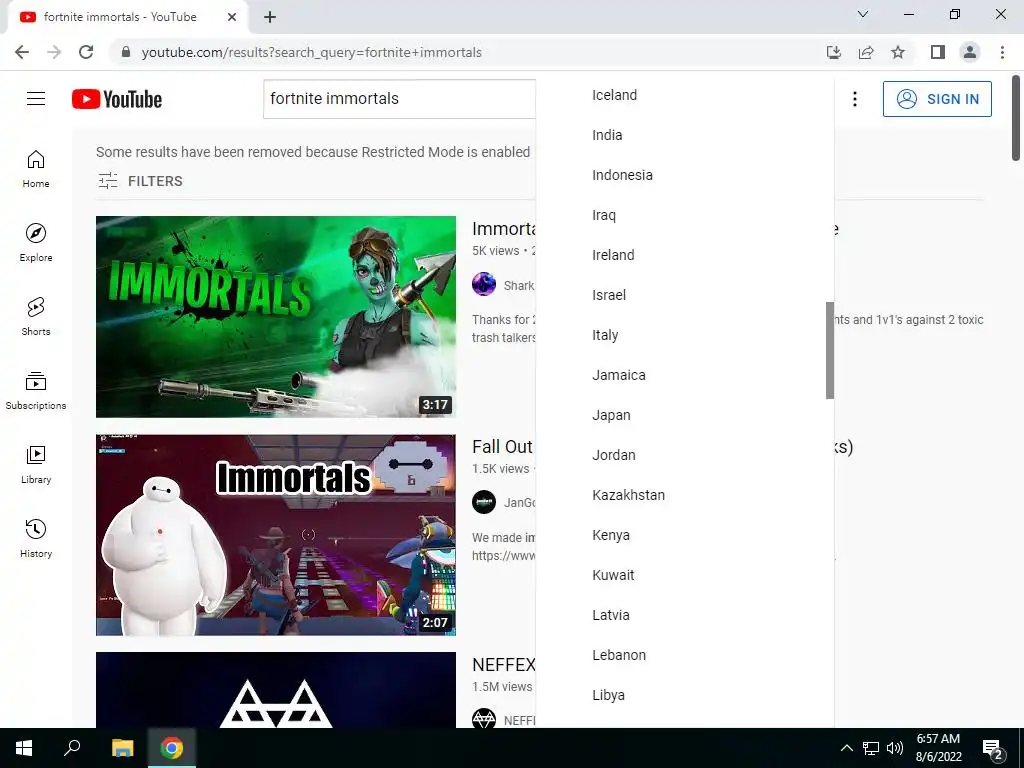Screen dimensions: 1024x768
Task: Open File Explorer from the taskbar
Action: [x=122, y=748]
